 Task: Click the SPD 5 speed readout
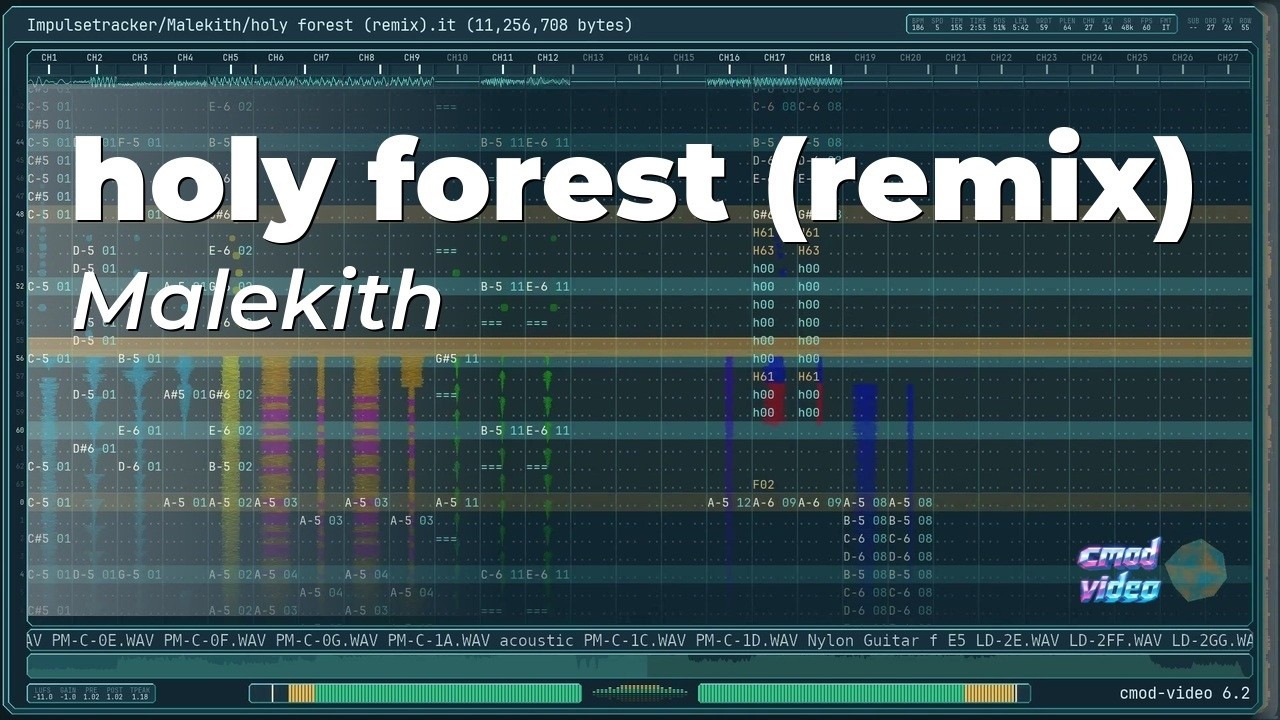point(937,24)
